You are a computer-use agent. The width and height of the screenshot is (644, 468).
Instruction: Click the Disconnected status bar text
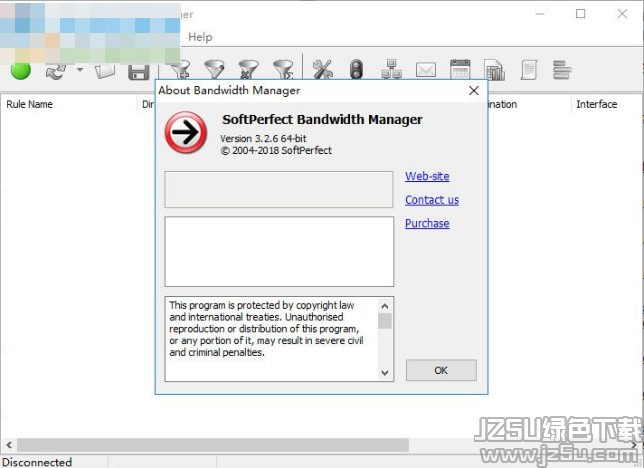coord(37,462)
